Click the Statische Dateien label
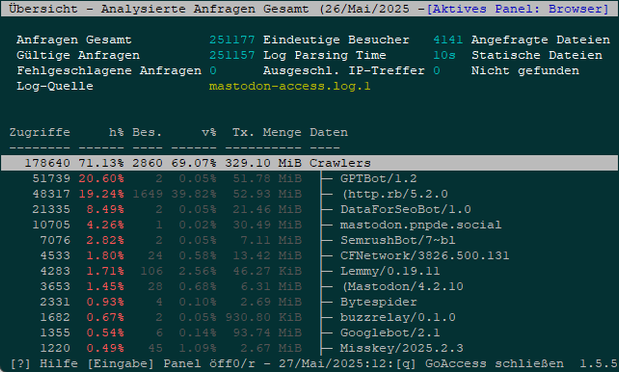This screenshot has width=619, height=372. click(x=537, y=55)
